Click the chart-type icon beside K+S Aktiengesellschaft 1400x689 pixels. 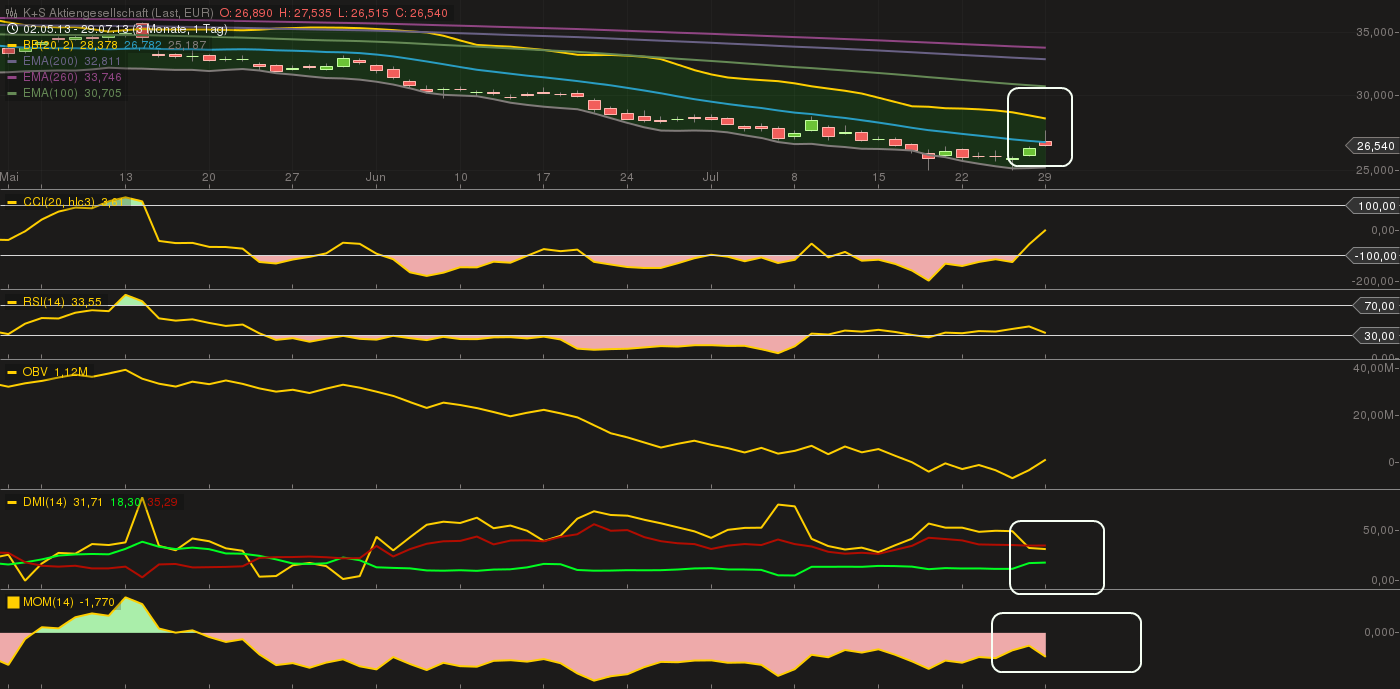click(x=11, y=13)
